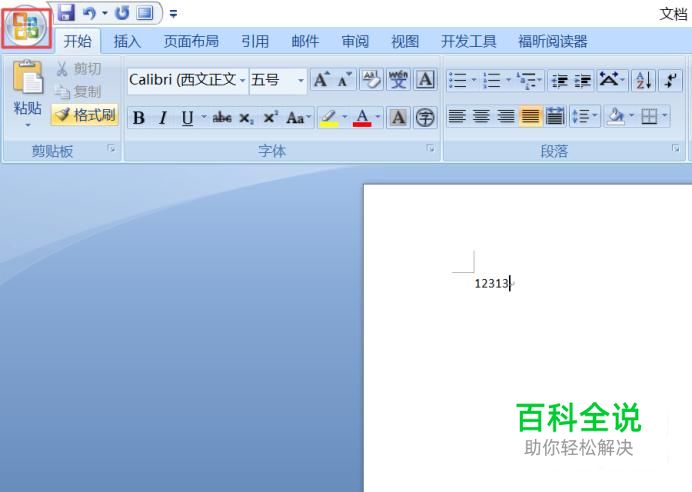Open the 视图 tab

[405, 41]
